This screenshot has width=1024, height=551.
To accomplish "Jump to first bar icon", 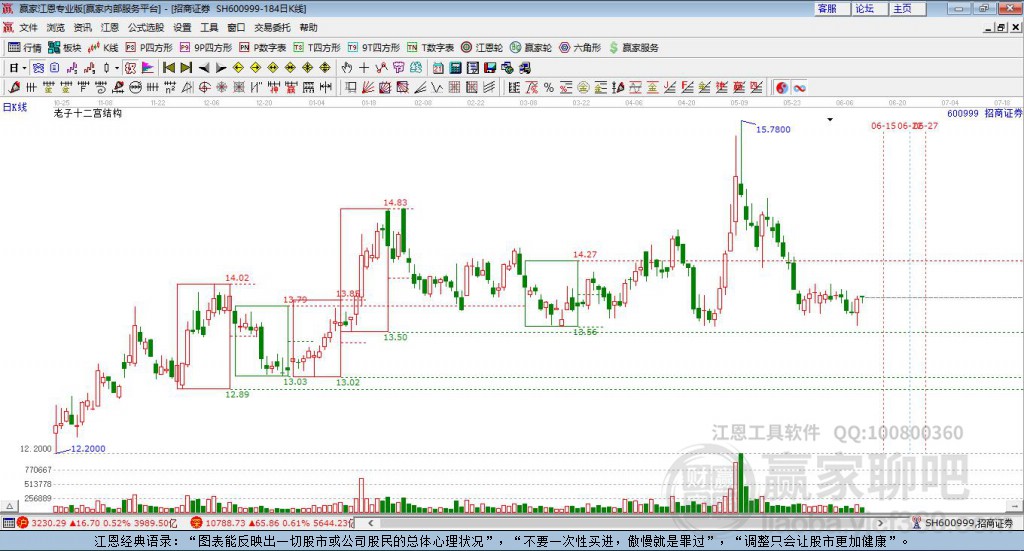I will (x=168, y=68).
